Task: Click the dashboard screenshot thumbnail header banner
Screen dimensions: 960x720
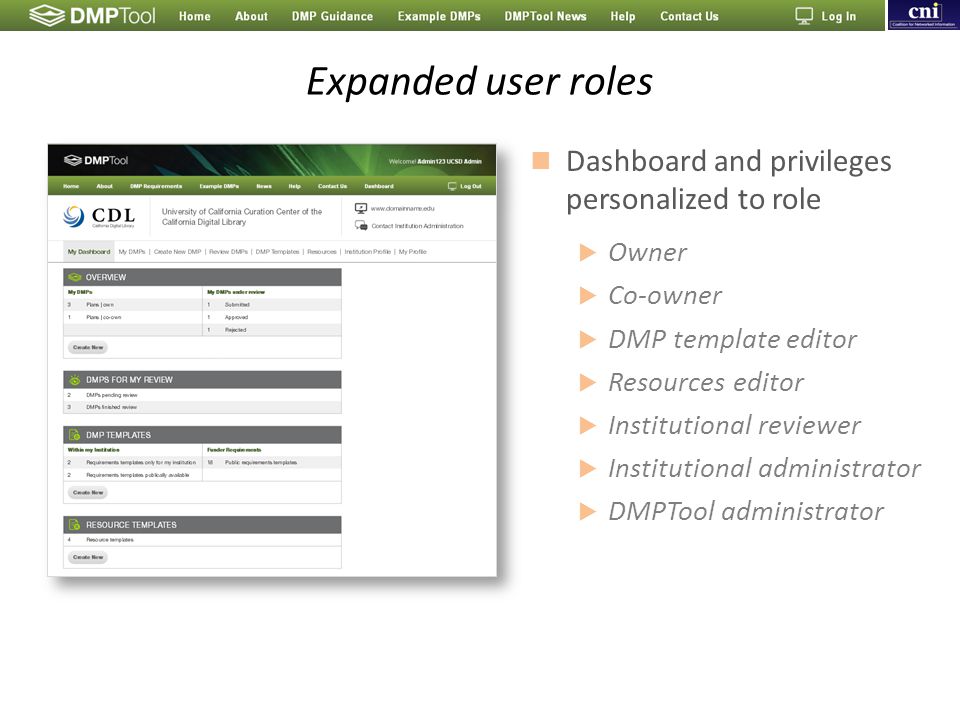Action: pyautogui.click(x=272, y=160)
